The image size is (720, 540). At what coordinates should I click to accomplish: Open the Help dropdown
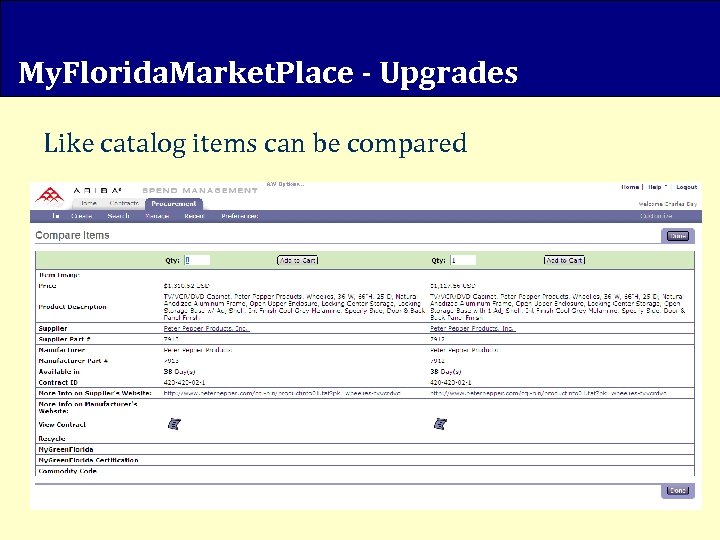pos(657,187)
